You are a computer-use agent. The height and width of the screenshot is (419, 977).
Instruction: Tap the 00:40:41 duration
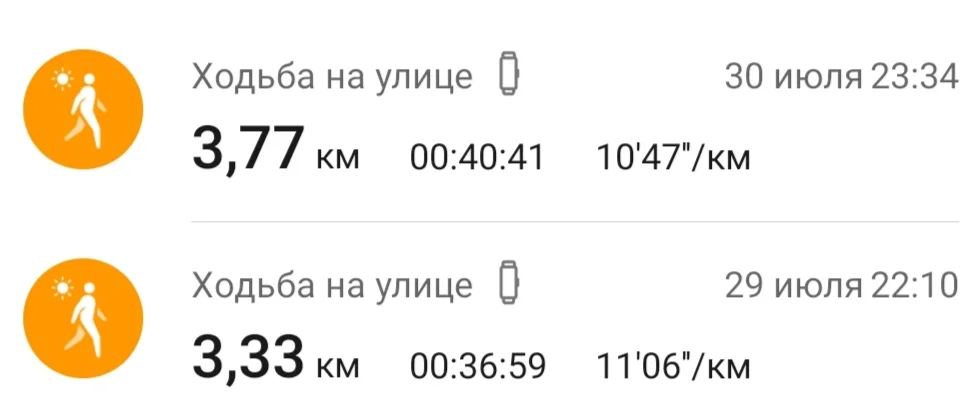coord(477,157)
